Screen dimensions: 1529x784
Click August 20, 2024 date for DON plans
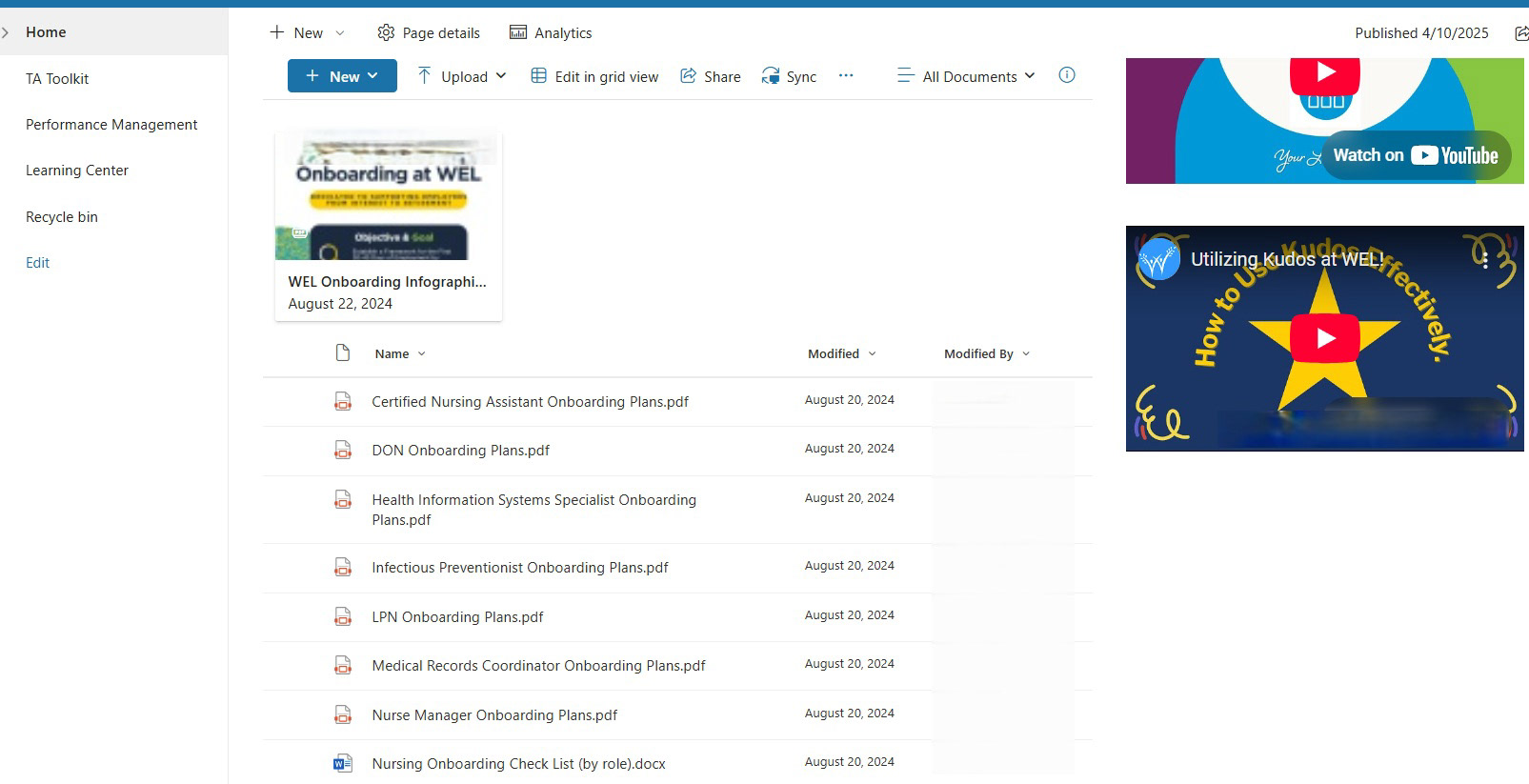[849, 449]
